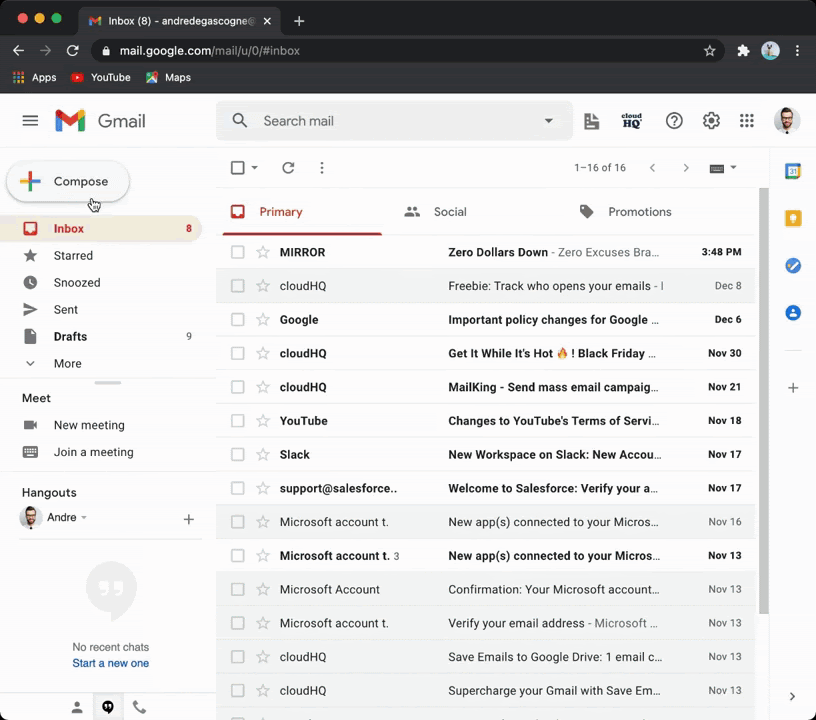
Task: Open select options dropdown arrow
Action: coord(254,168)
